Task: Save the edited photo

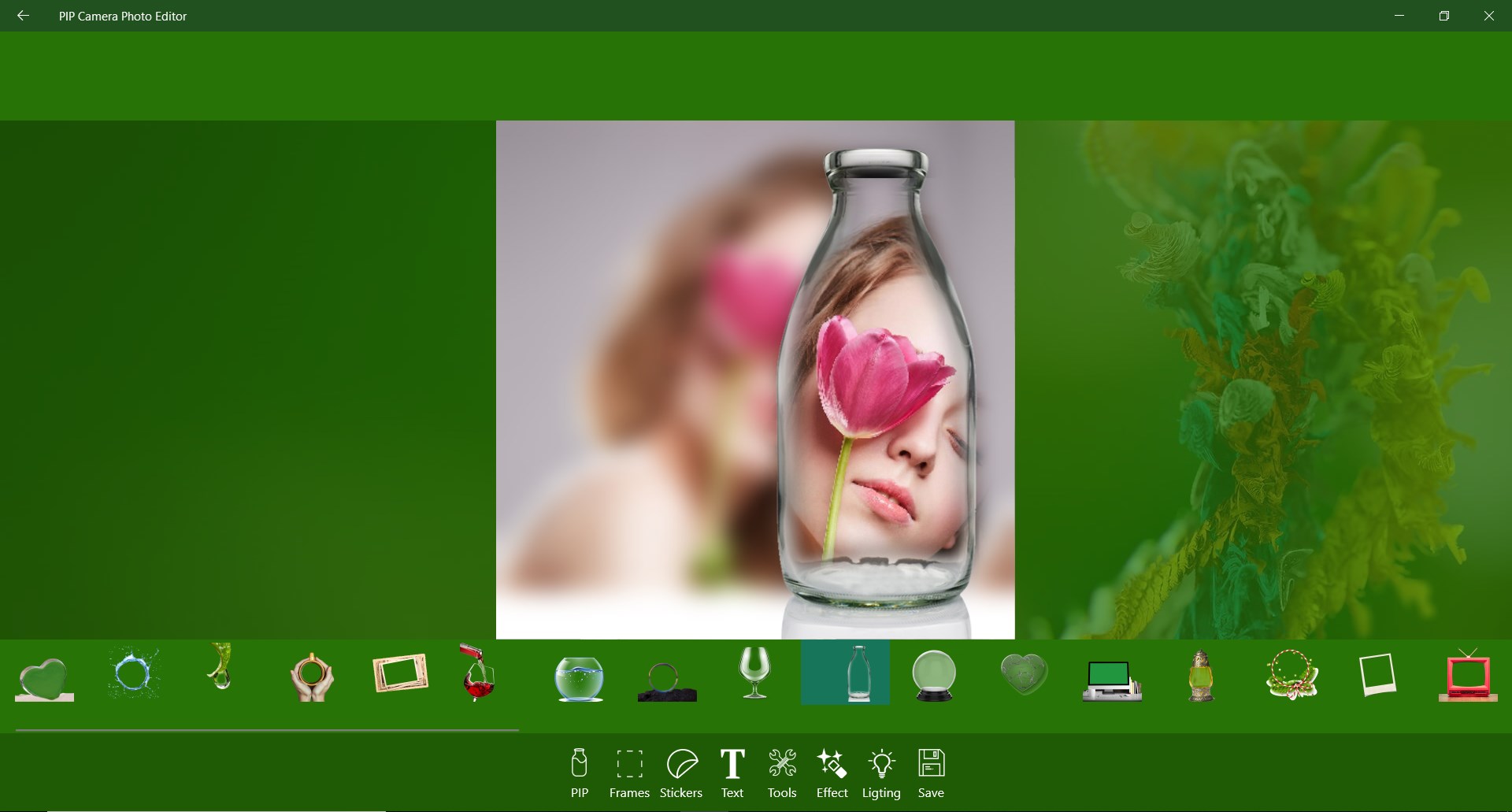Action: coord(931,774)
